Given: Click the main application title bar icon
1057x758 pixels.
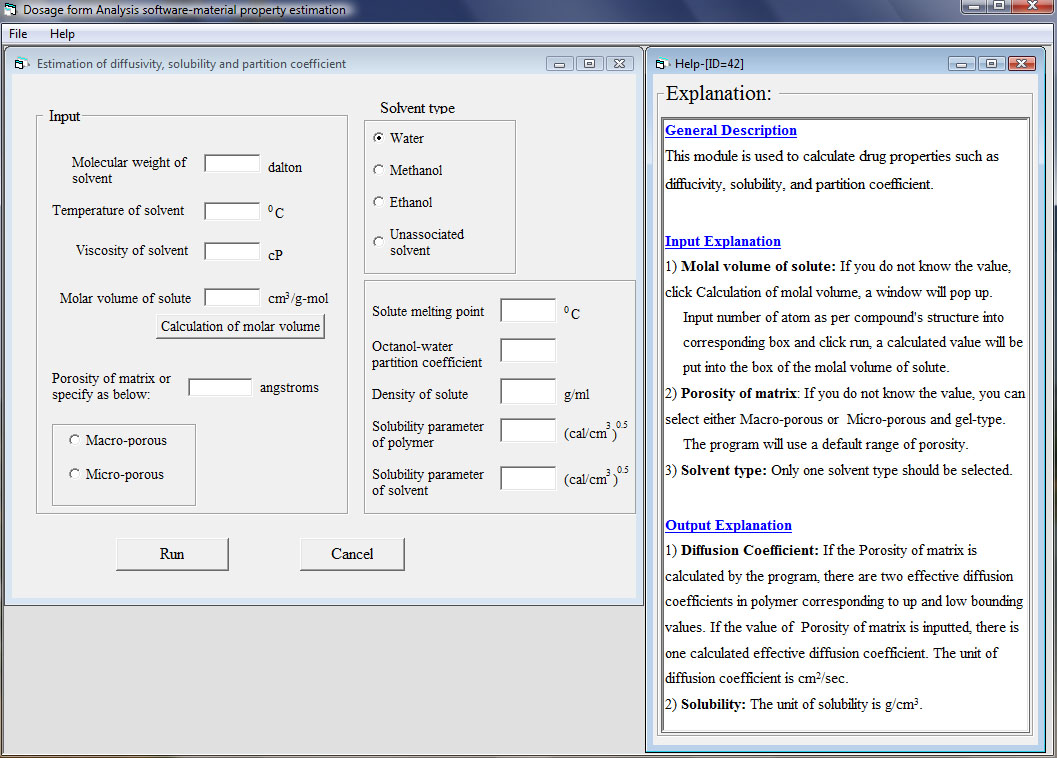Looking at the screenshot, I should point(11,10).
